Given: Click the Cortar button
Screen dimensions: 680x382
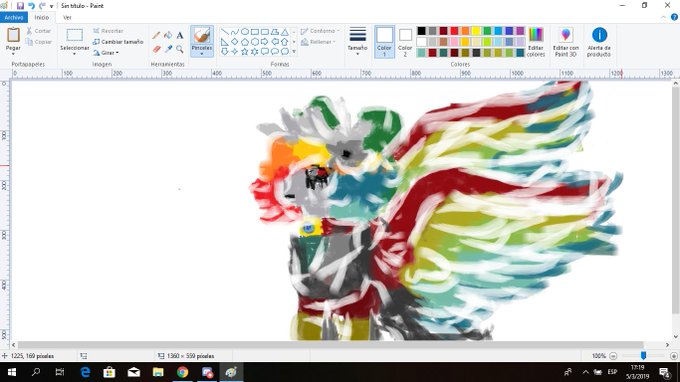Looking at the screenshot, I should click(x=38, y=31).
